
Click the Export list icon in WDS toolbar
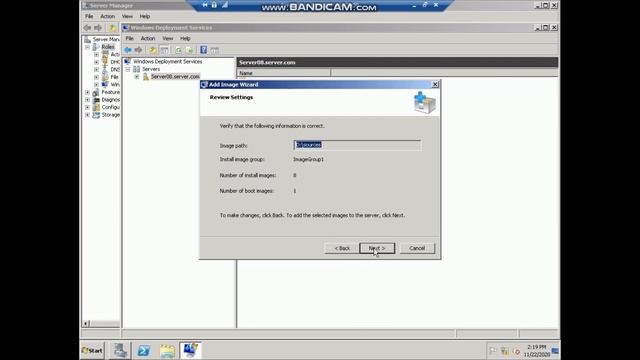pos(189,50)
